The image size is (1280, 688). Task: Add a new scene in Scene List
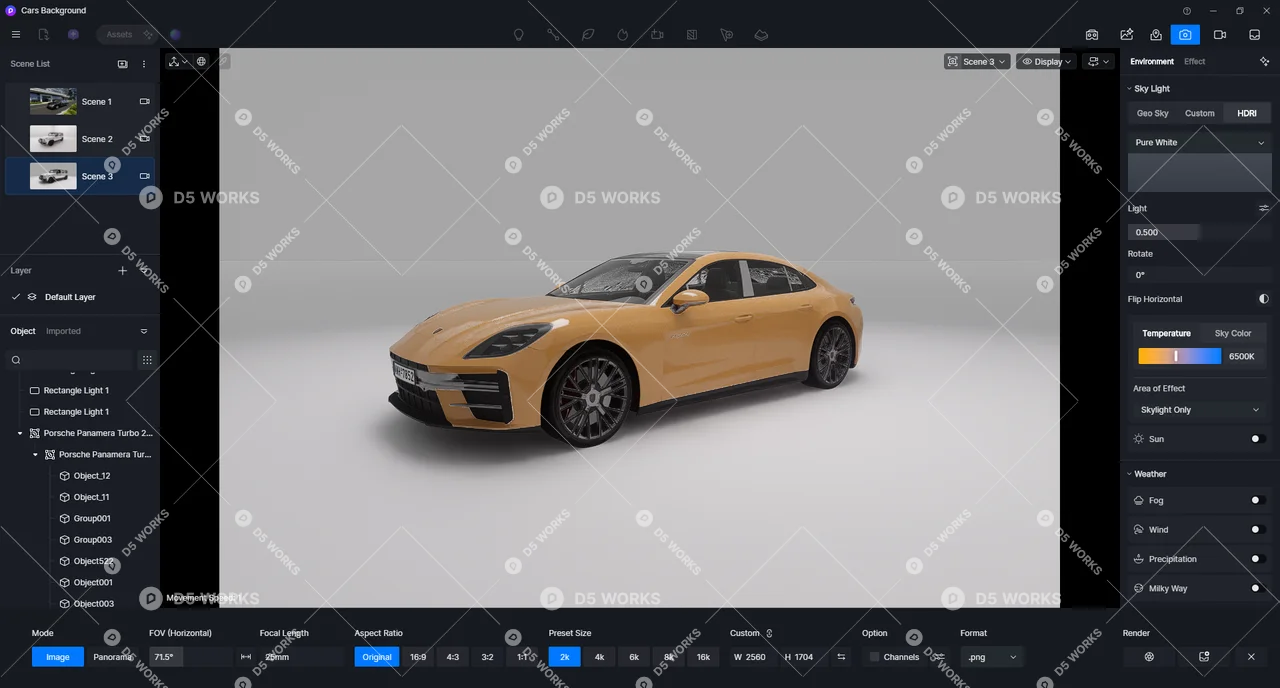pyautogui.click(x=122, y=64)
